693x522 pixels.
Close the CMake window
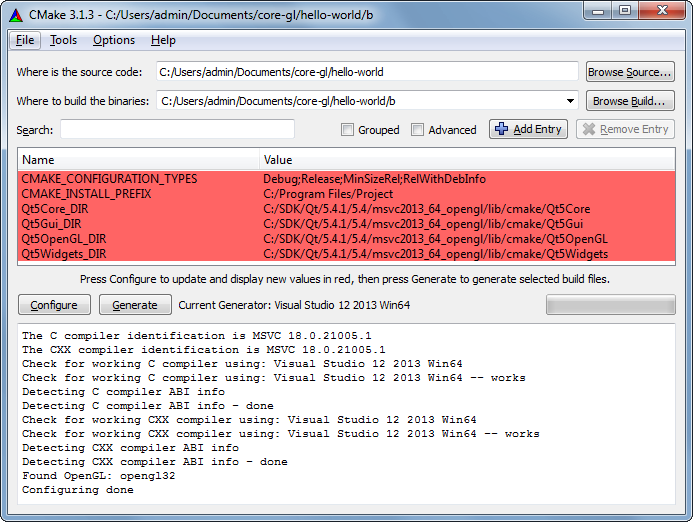point(662,11)
